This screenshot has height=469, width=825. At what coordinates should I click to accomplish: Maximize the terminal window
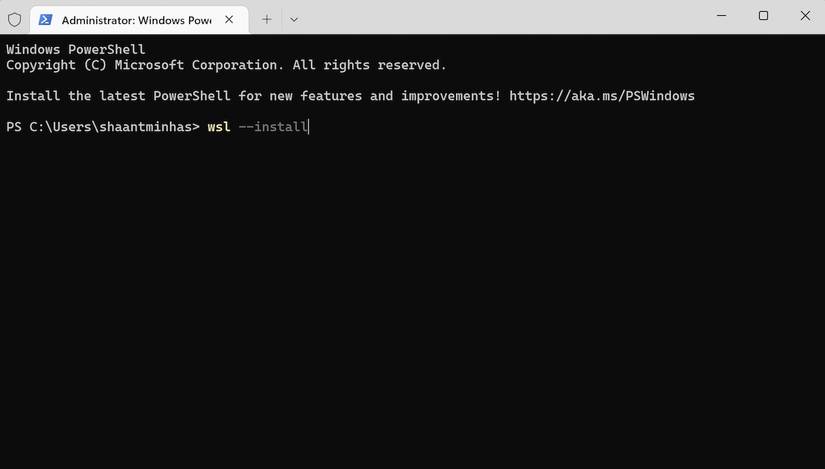click(763, 16)
